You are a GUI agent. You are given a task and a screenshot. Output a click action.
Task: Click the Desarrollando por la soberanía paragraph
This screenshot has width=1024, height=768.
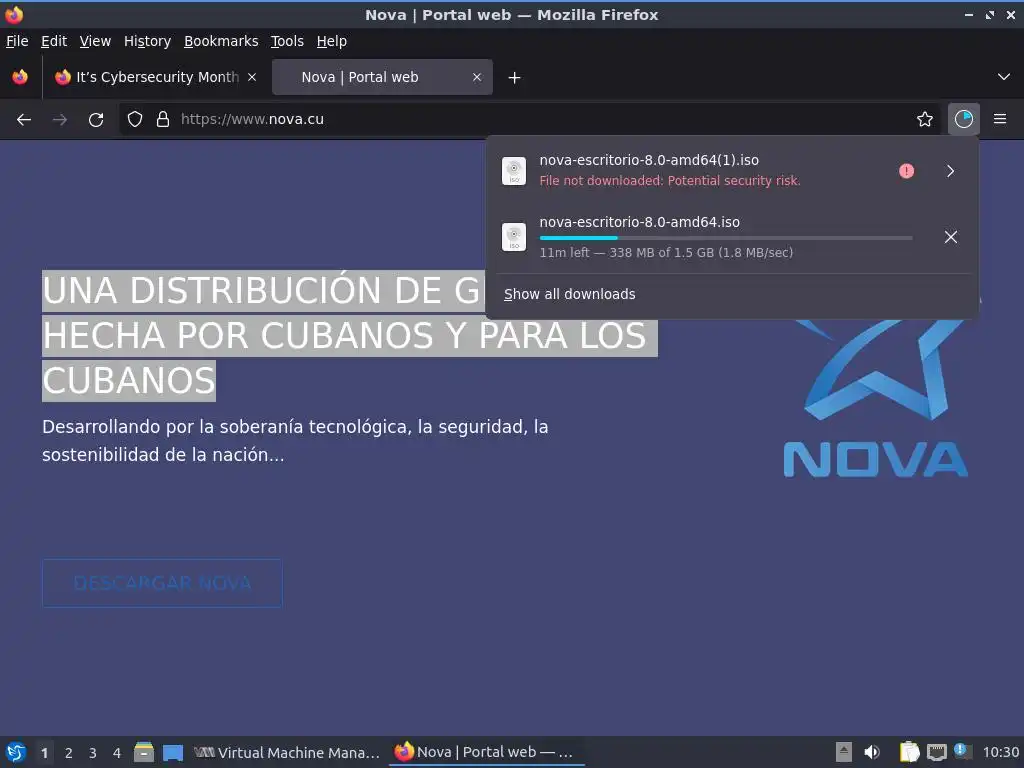(x=295, y=441)
